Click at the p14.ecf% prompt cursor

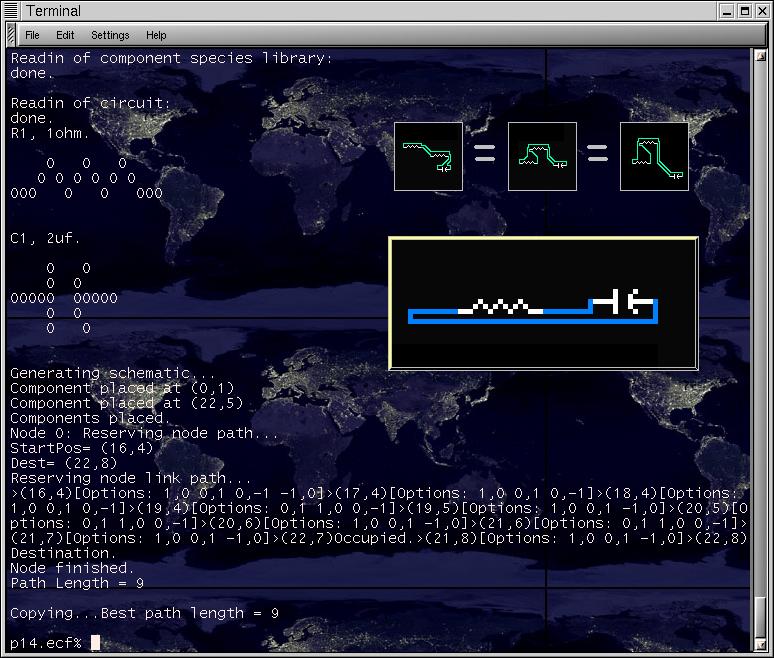coord(96,642)
